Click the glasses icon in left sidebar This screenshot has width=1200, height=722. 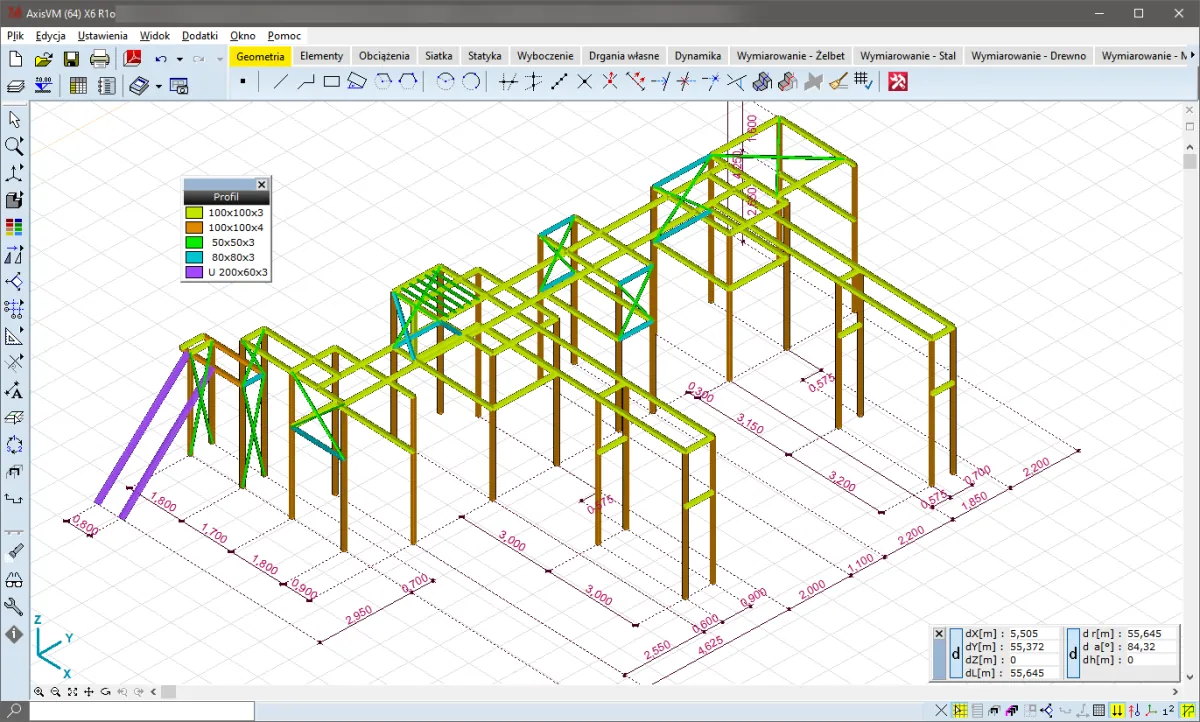14,579
